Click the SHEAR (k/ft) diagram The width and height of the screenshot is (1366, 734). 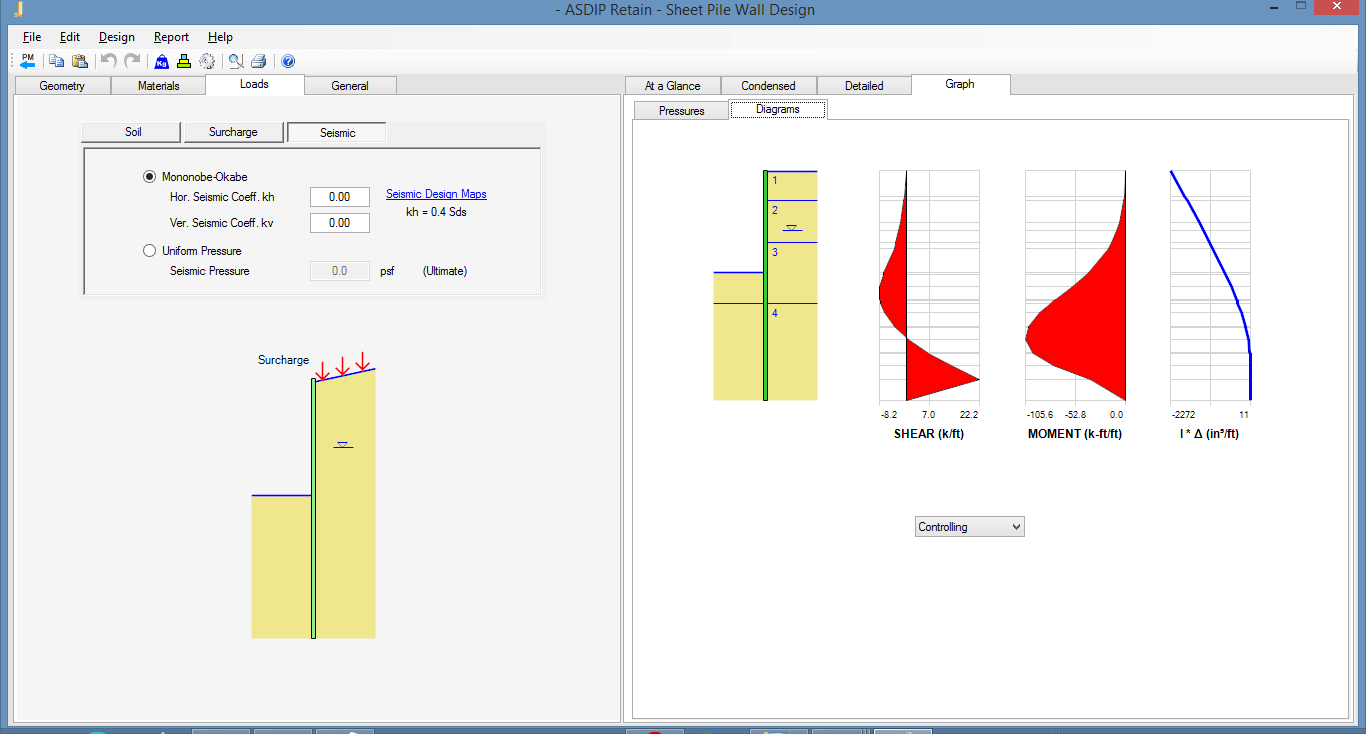click(929, 286)
